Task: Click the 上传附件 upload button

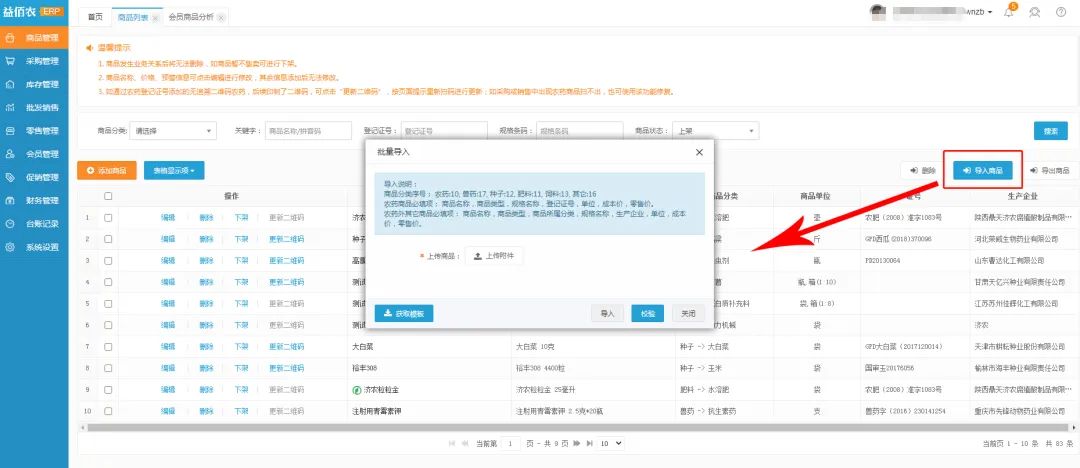Action: (495, 256)
